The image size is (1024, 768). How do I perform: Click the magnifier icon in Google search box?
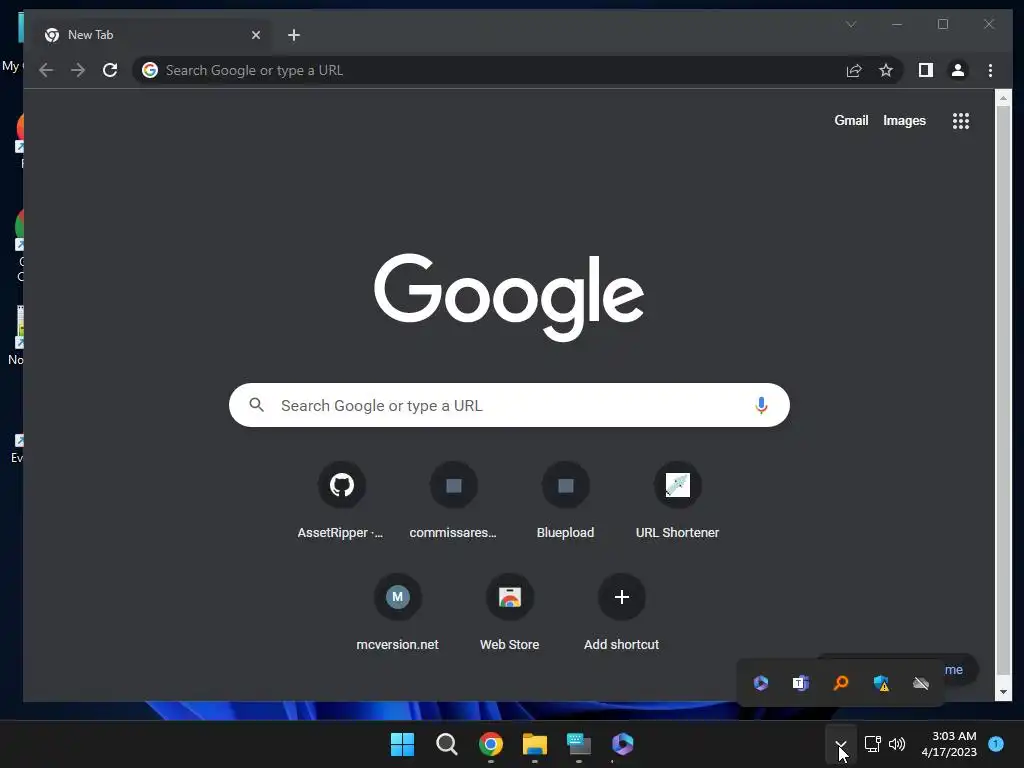pyautogui.click(x=257, y=405)
